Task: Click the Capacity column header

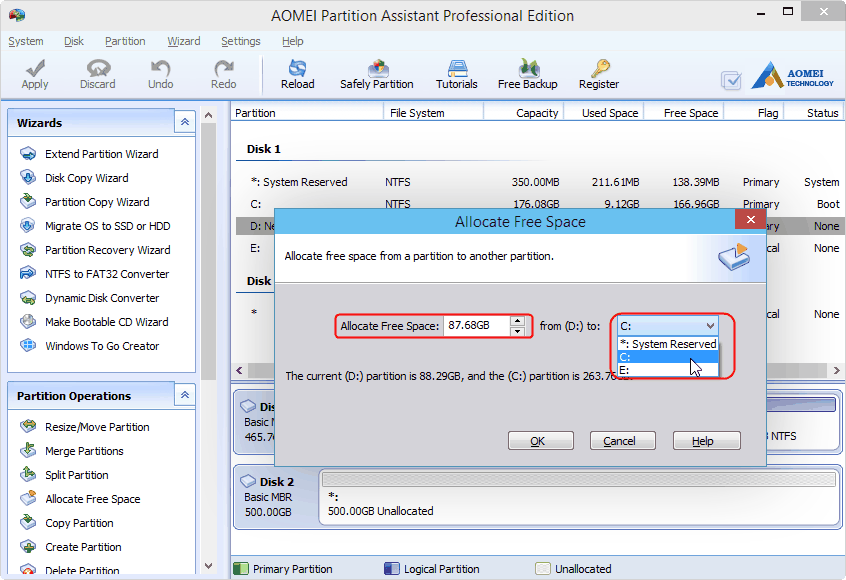Action: tap(536, 113)
